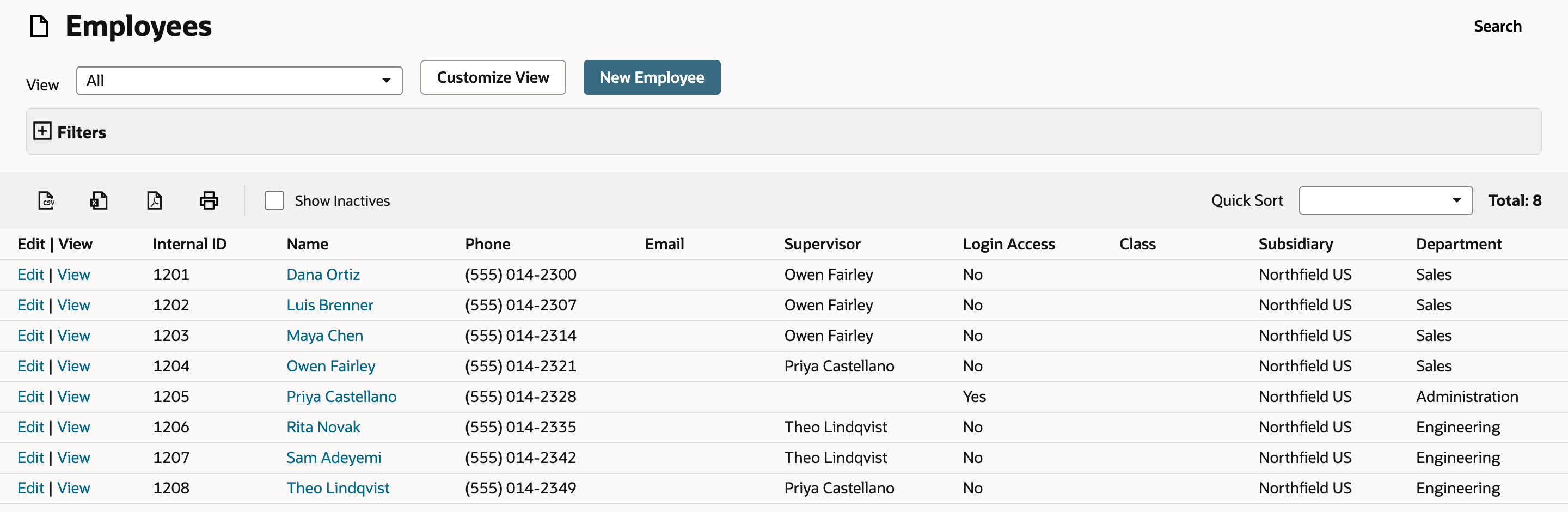Export the list as PDF
The width and height of the screenshot is (1568, 512).
coord(155,200)
